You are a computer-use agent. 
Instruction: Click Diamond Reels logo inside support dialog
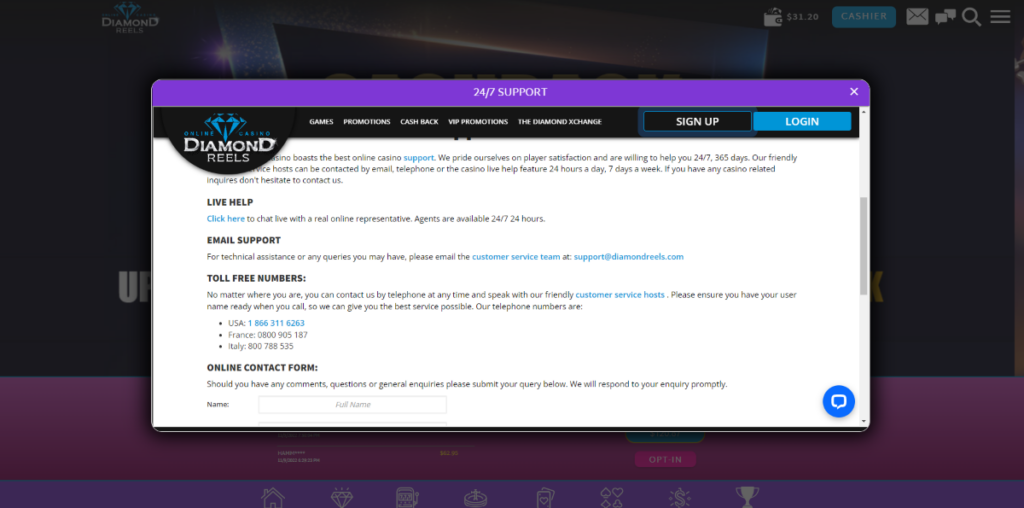click(x=229, y=139)
